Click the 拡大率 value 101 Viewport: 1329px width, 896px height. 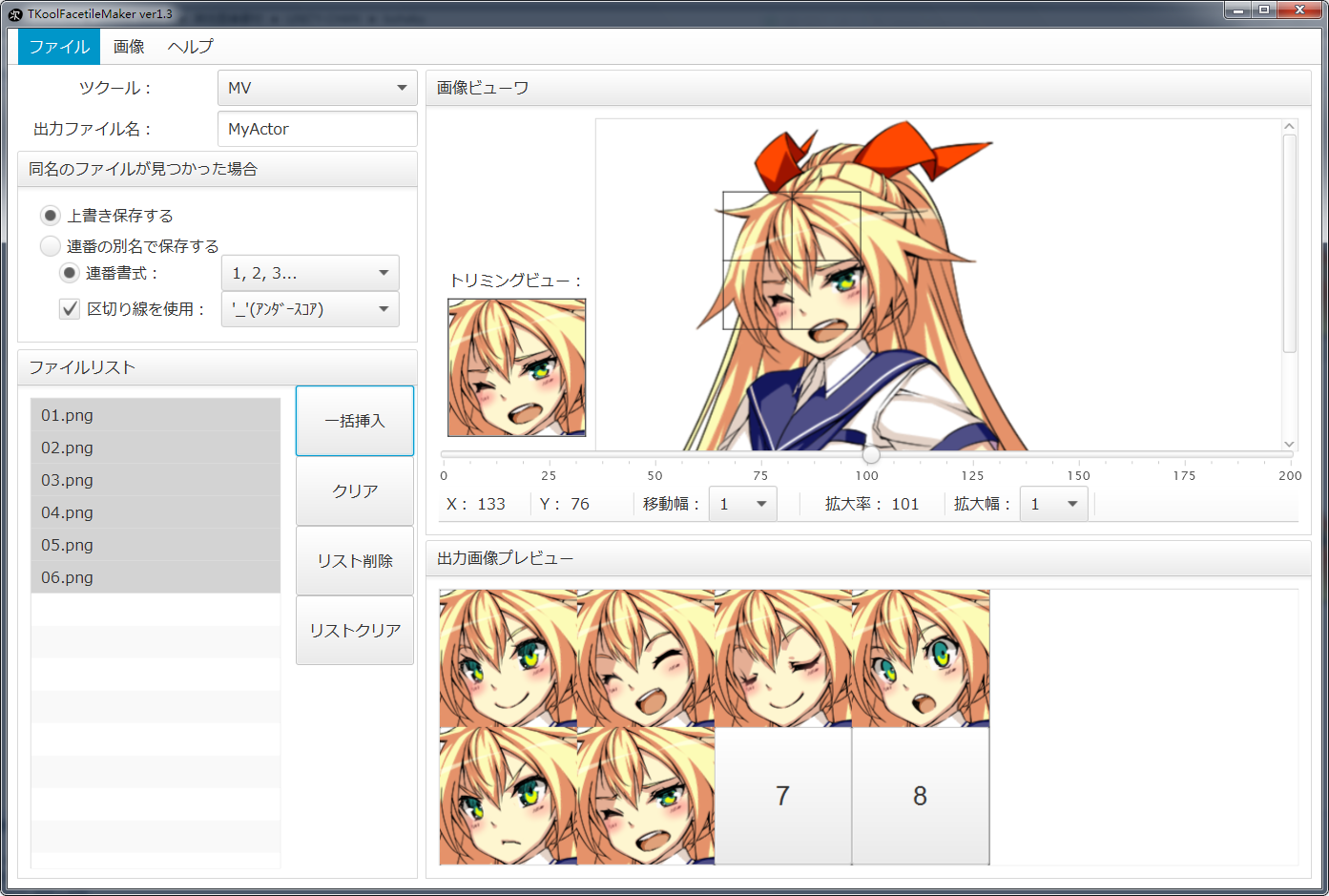point(904,504)
